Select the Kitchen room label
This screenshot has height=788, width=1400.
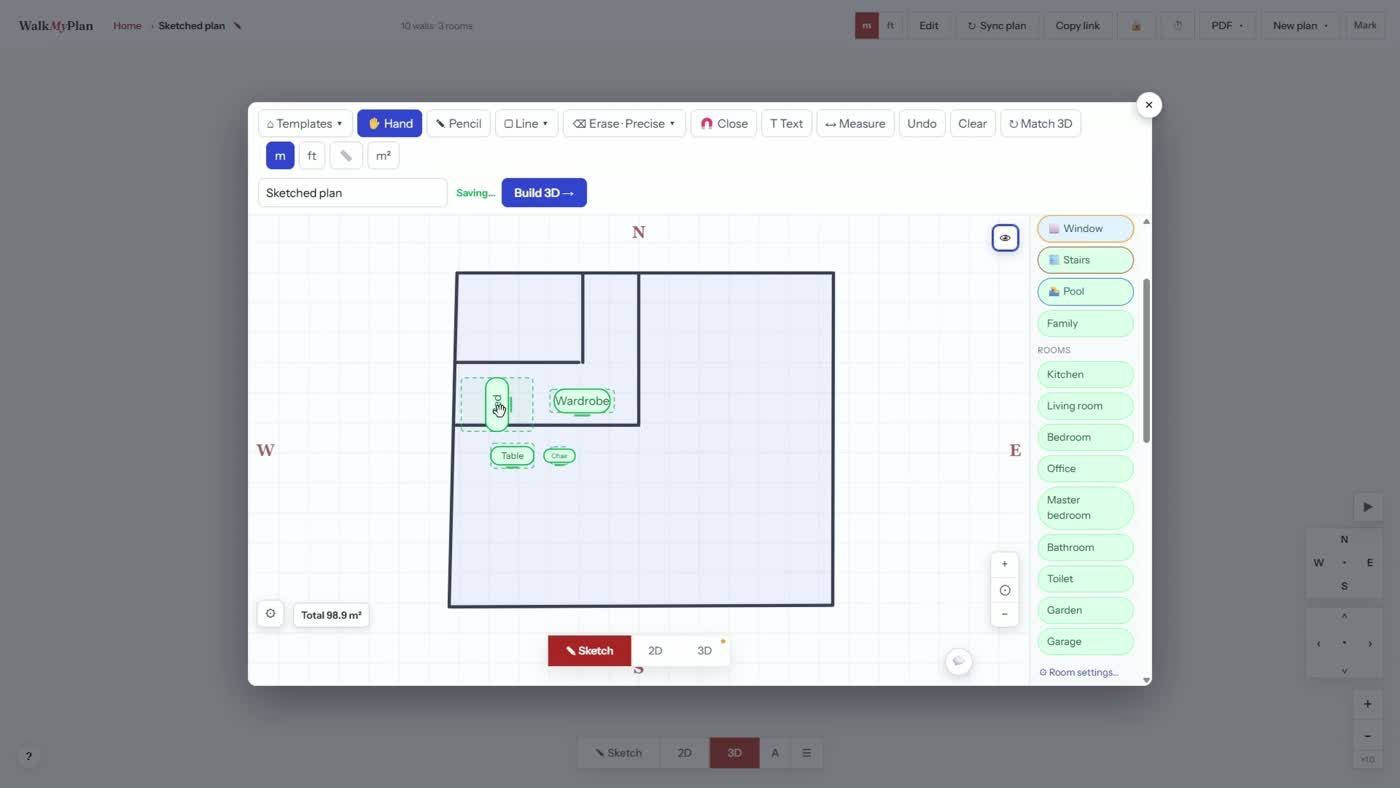1085,375
